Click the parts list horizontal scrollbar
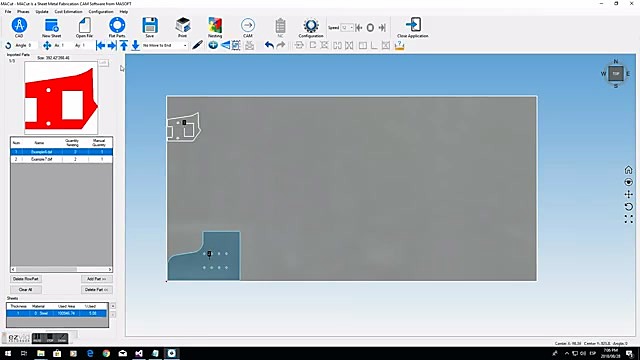Image resolution: width=640 pixels, height=360 pixels. tap(61, 269)
